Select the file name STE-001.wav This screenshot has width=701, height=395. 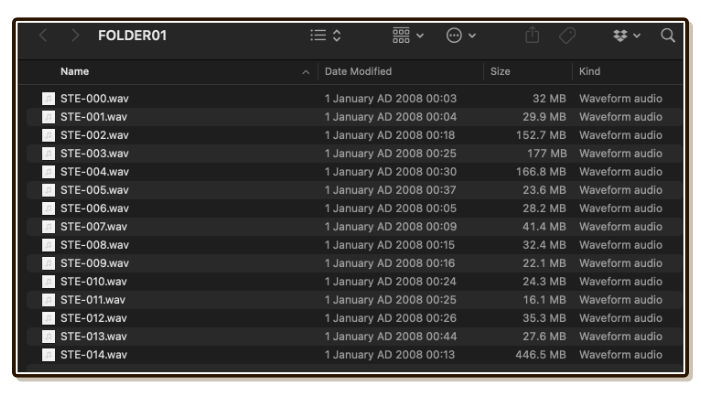94,117
